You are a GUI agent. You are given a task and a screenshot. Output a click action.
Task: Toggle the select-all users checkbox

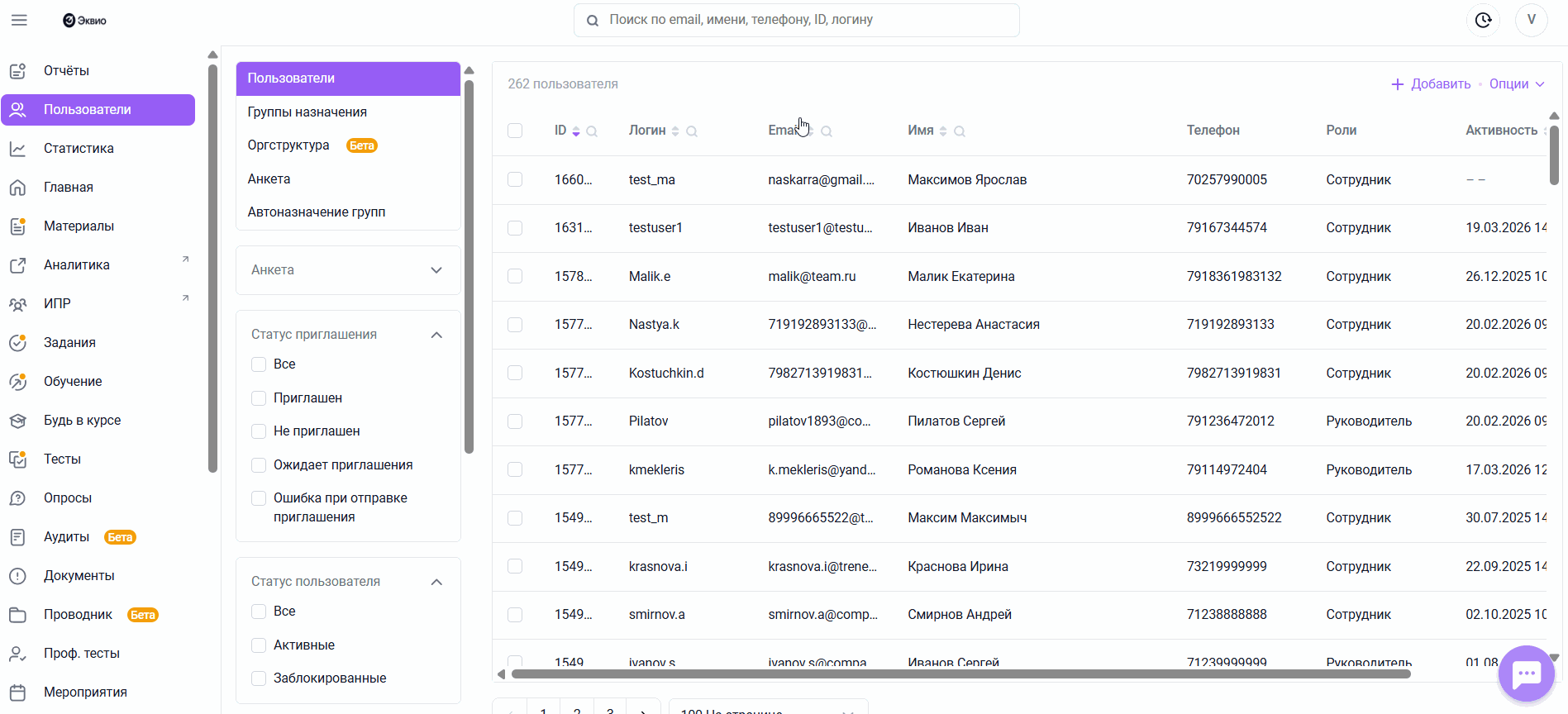coord(515,131)
